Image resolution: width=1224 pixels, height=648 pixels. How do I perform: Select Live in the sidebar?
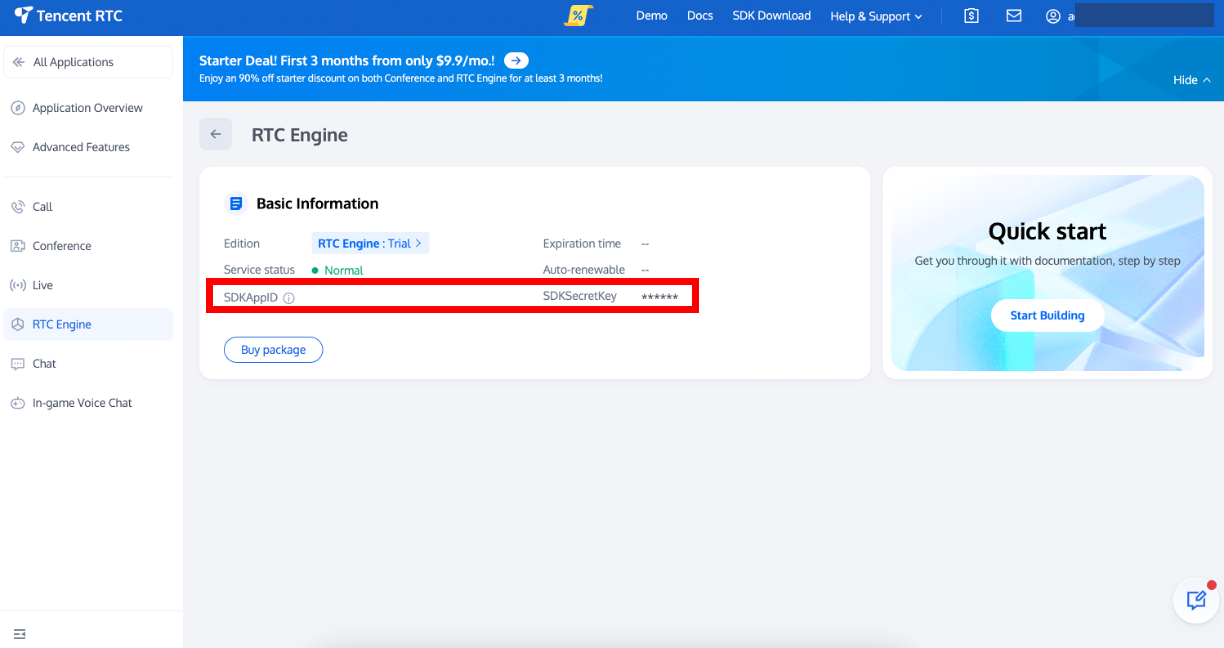[88, 285]
